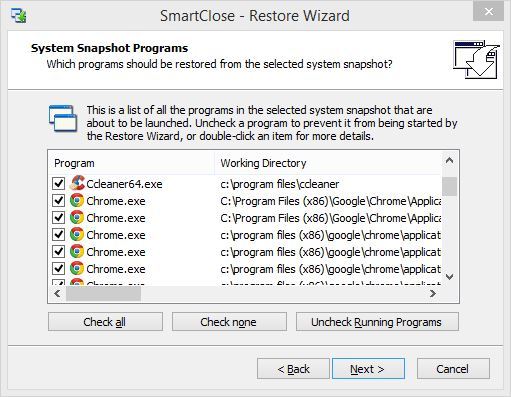Click the Chrome icon in the third Chrome.exe row

[x=77, y=234]
